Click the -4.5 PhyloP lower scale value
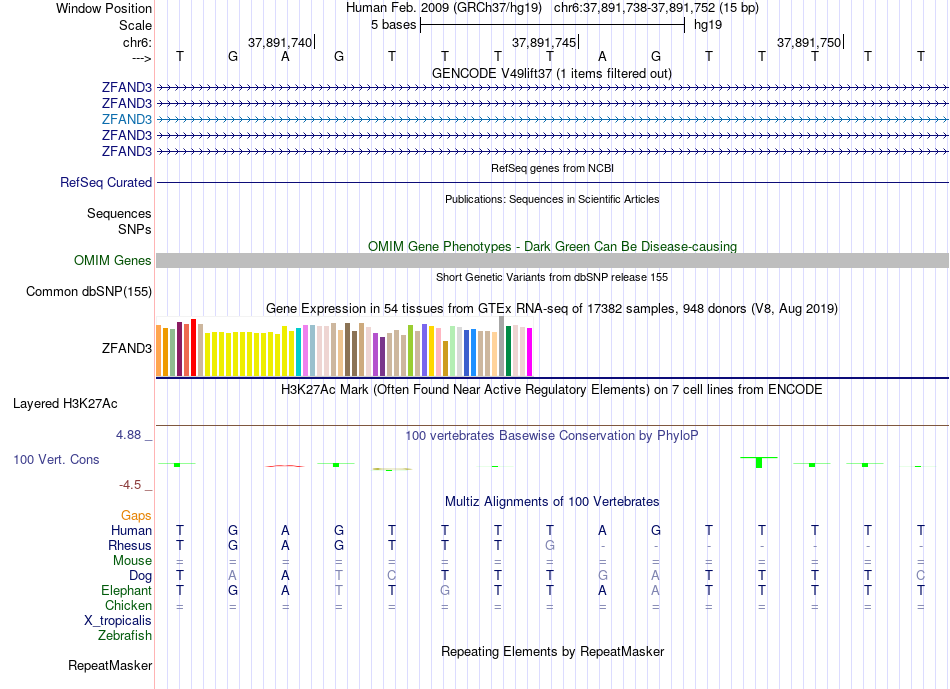This screenshot has height=689, width=950. [130, 485]
